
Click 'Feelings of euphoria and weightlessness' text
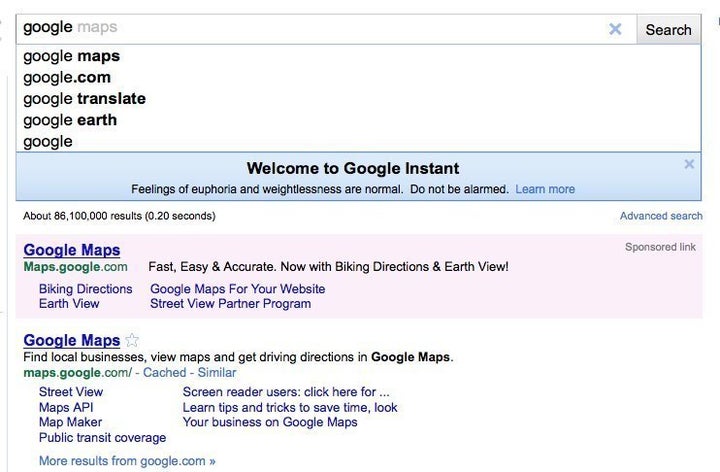(x=320, y=189)
